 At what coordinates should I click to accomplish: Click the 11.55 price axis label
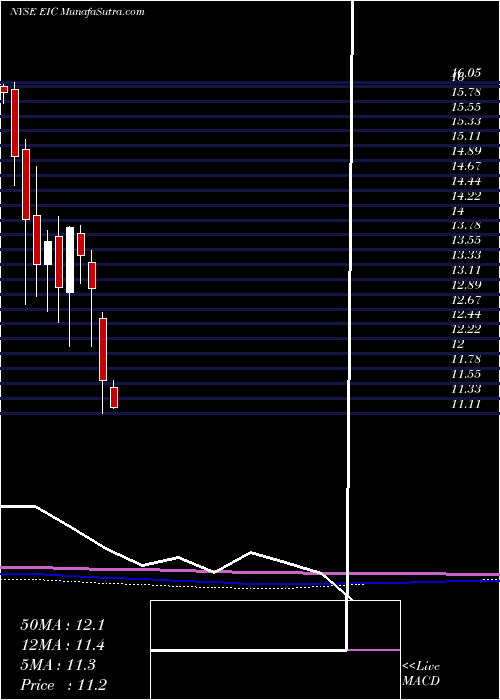[x=466, y=374]
